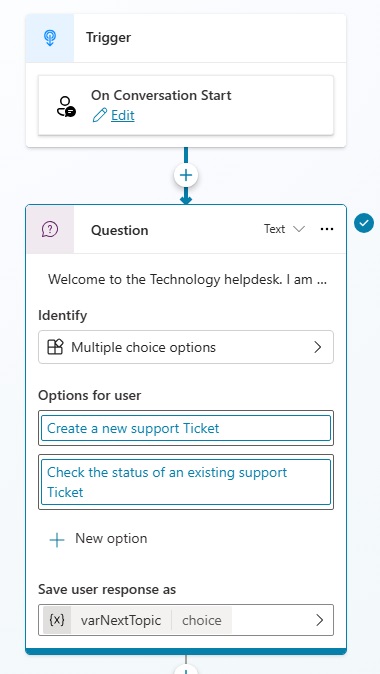Open the Text message type dropdown
This screenshot has height=674, width=380.
[x=284, y=229]
